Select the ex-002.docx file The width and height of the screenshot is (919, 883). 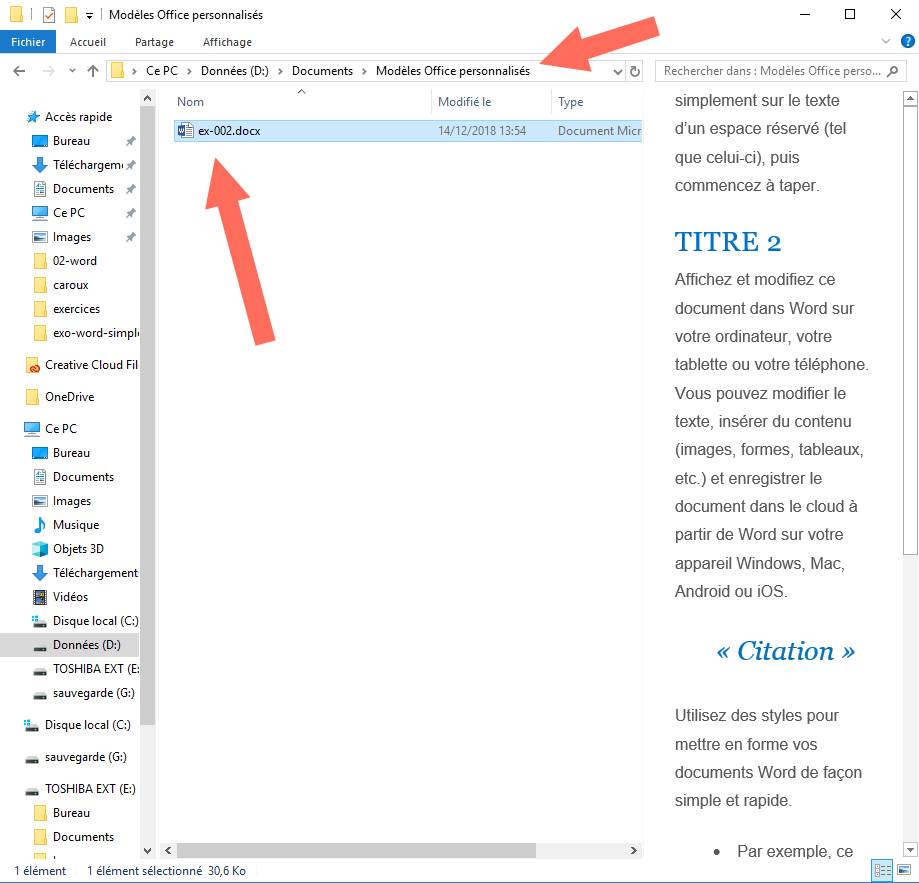[228, 131]
